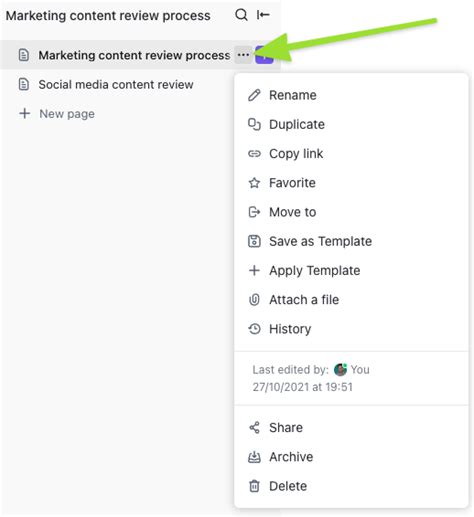Screen dimensions: 474x517
Task: Click the user avatar next to You
Action: point(340,370)
